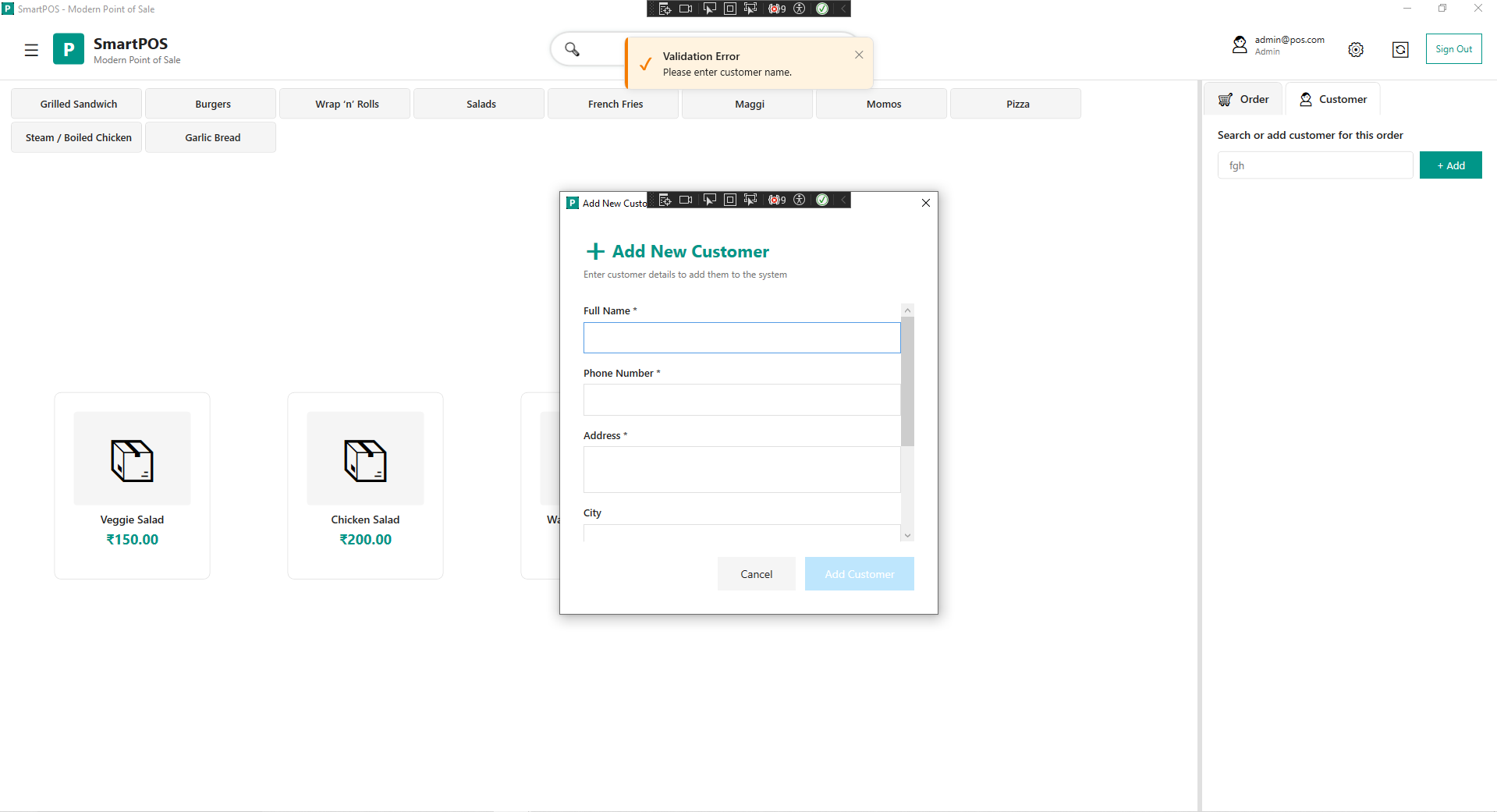Select the Chicken Salad product card

(x=365, y=484)
